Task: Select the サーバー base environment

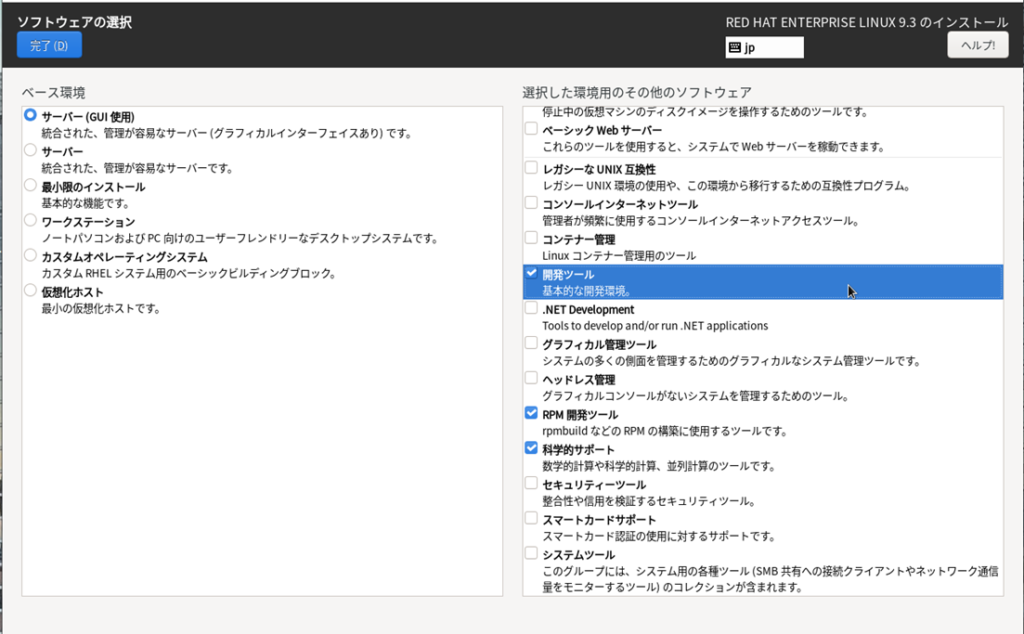Action: coord(31,151)
